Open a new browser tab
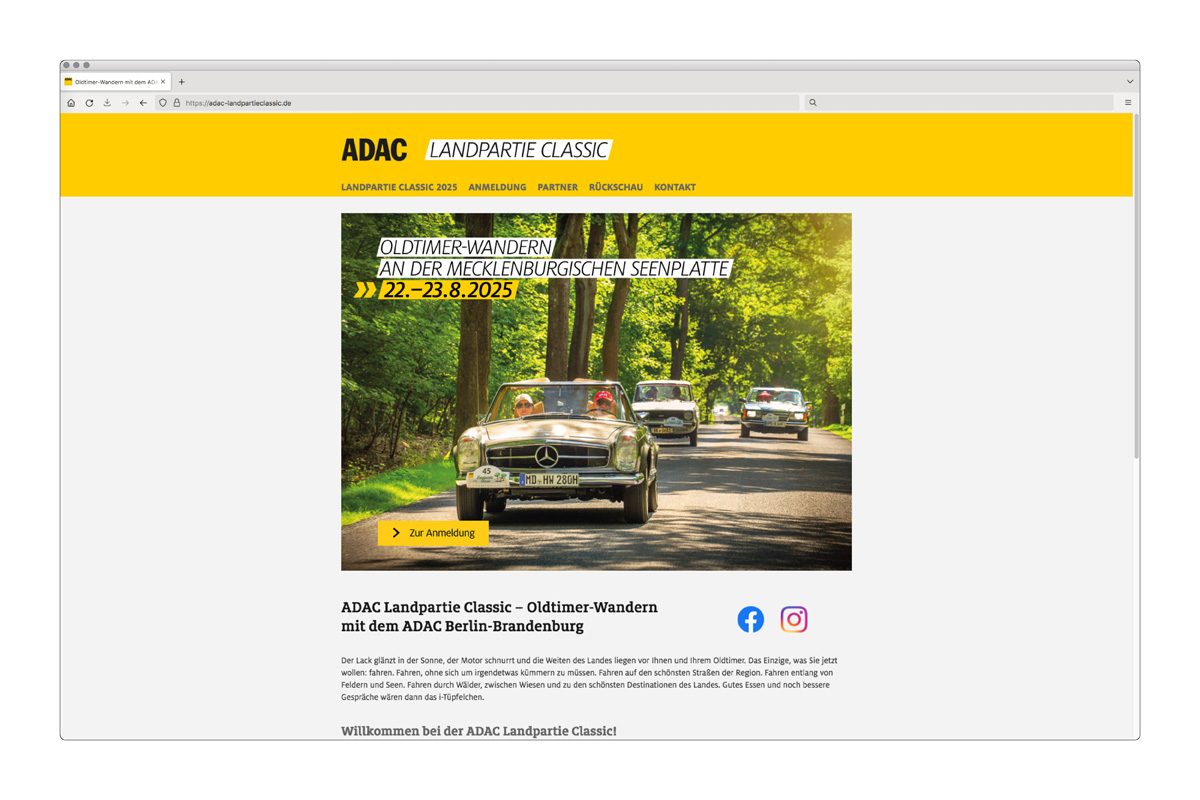This screenshot has width=1200, height=800. [181, 82]
